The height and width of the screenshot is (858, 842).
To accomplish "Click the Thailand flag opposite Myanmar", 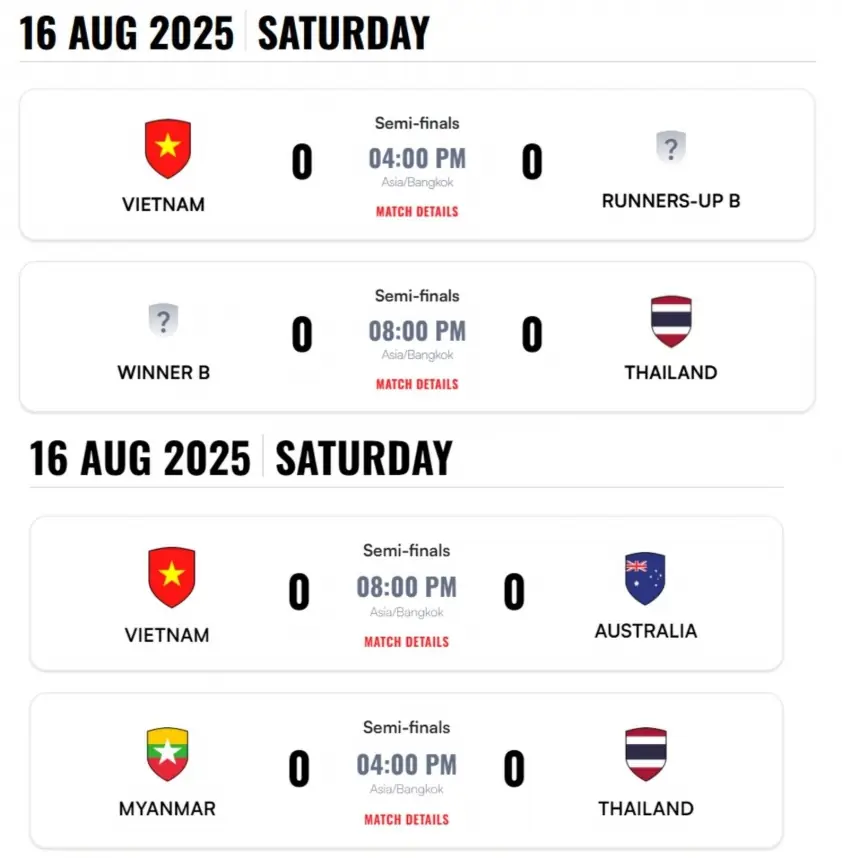I will click(x=646, y=754).
